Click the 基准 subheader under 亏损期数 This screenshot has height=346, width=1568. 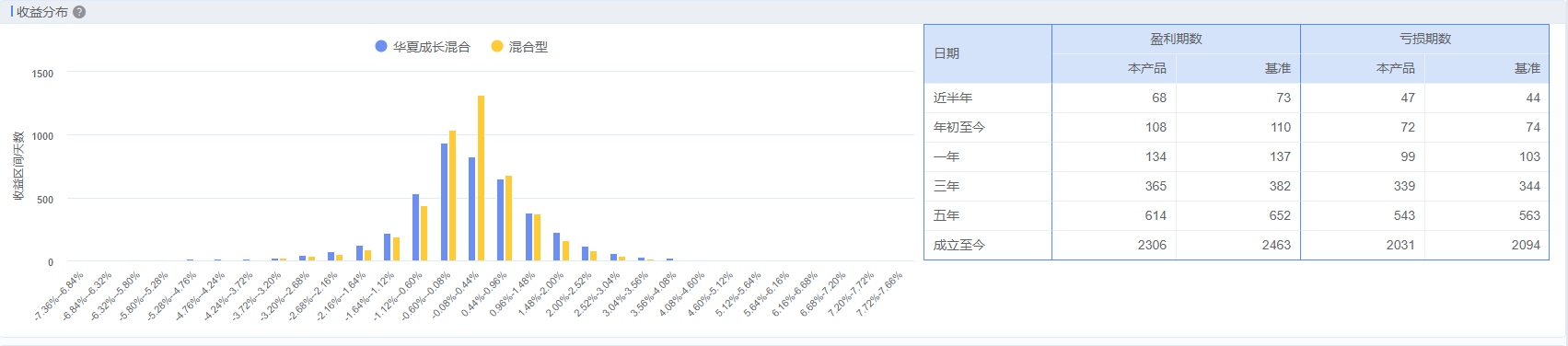(x=1527, y=68)
